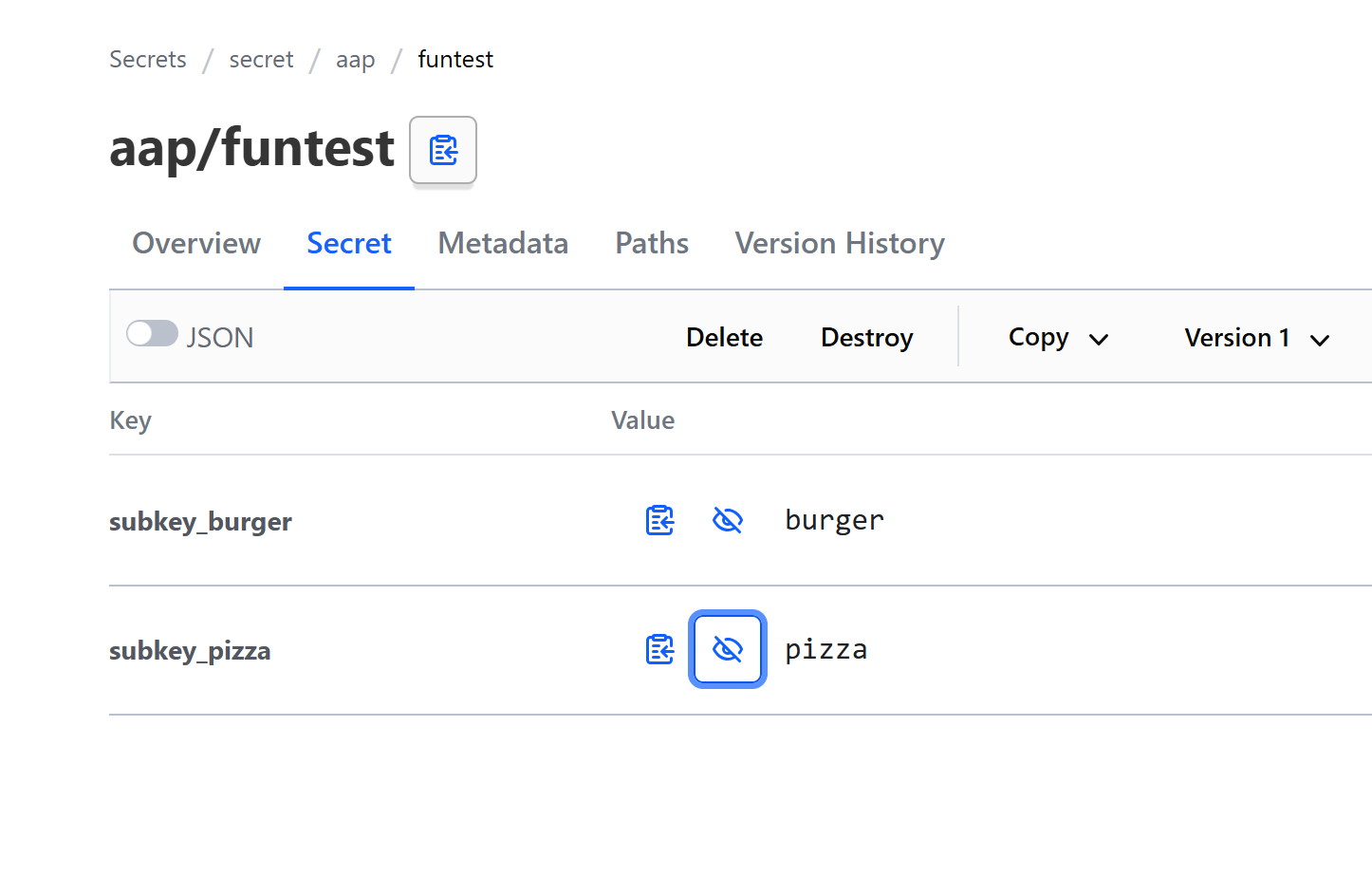The width and height of the screenshot is (1372, 875).
Task: Copy the subkey_pizza value to clipboard
Action: coord(659,650)
